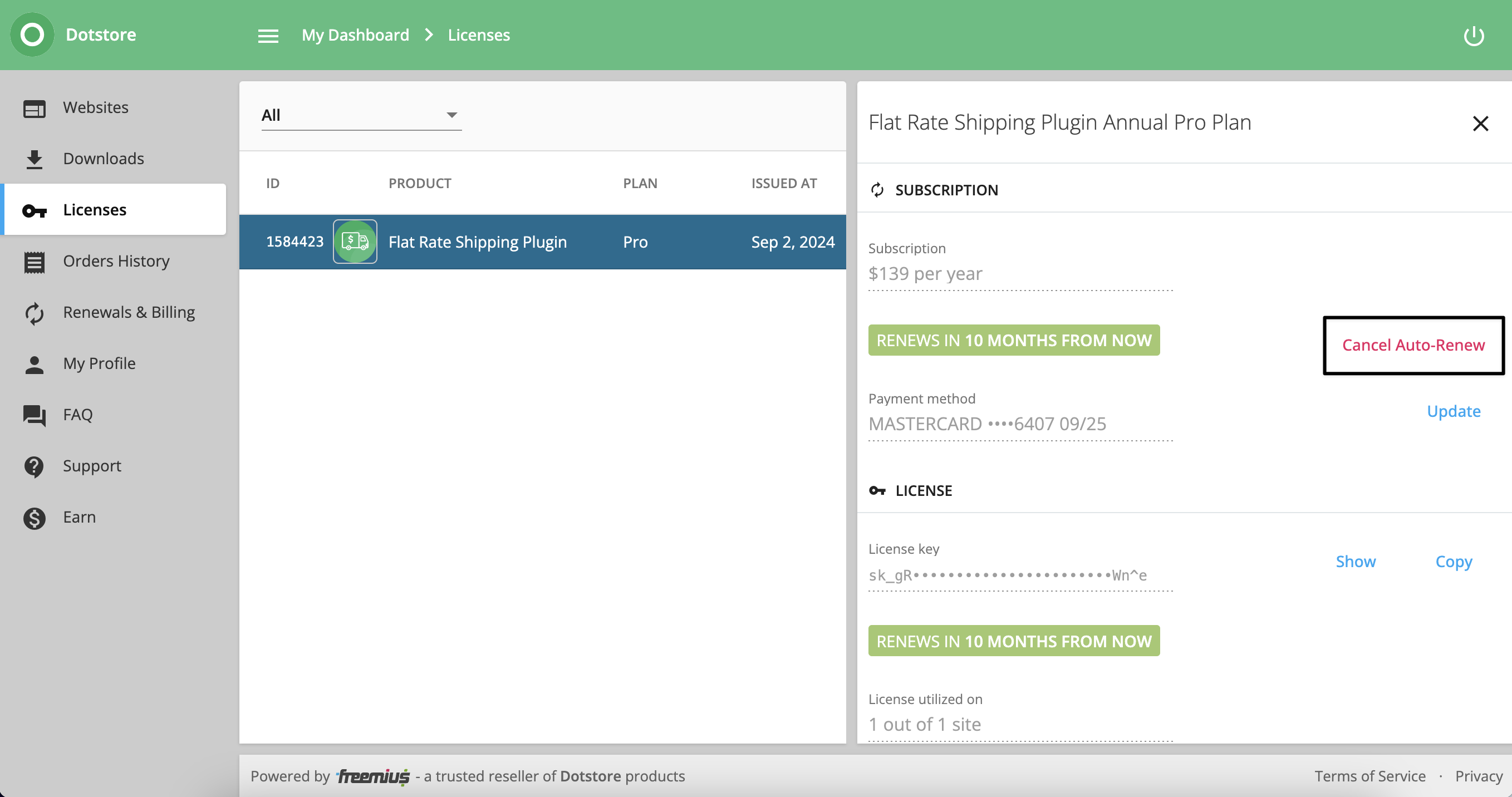The height and width of the screenshot is (797, 1512).
Task: Click the Earn dollar icon
Action: [34, 518]
